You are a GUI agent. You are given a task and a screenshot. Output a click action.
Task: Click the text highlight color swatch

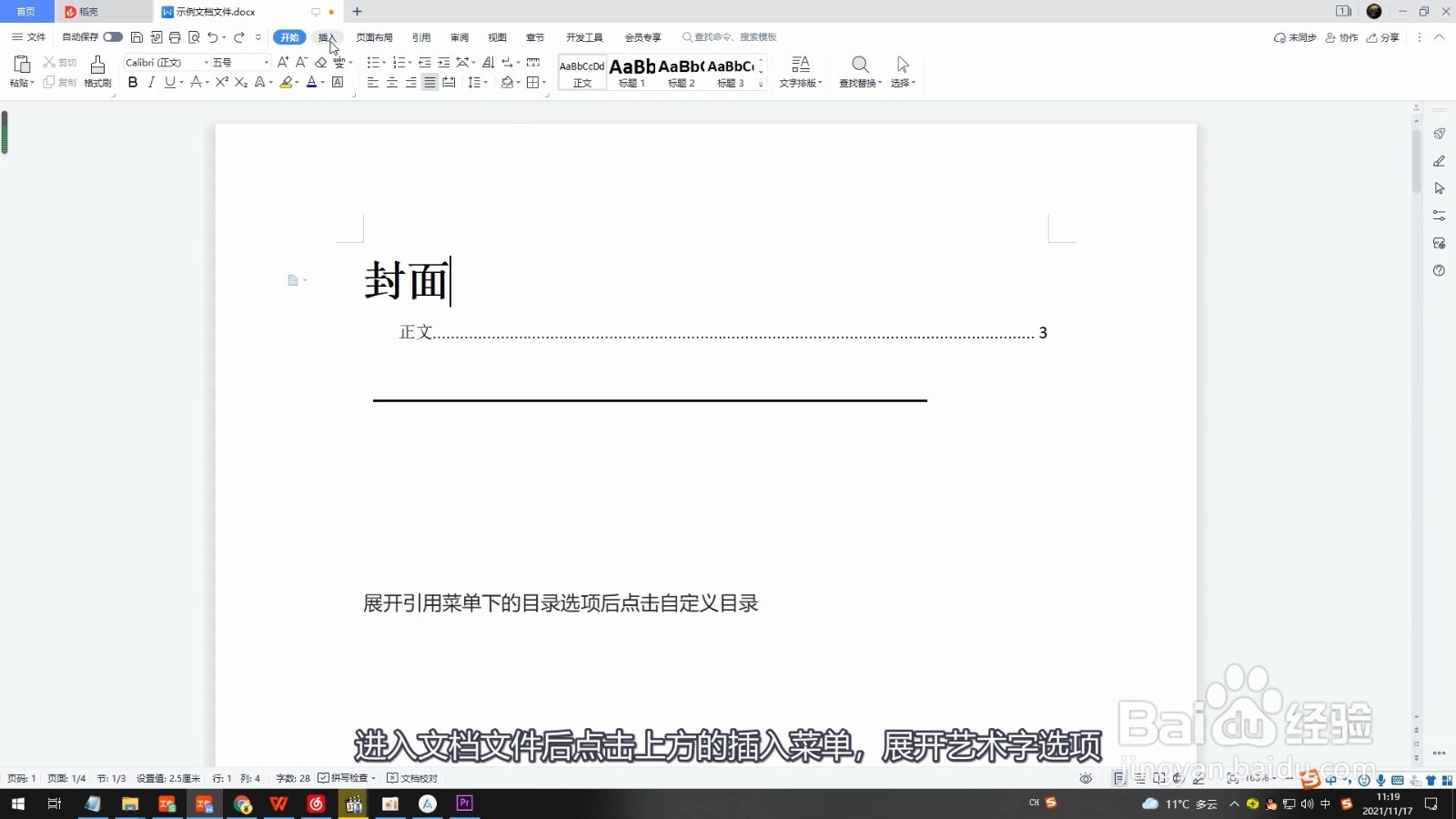click(286, 82)
